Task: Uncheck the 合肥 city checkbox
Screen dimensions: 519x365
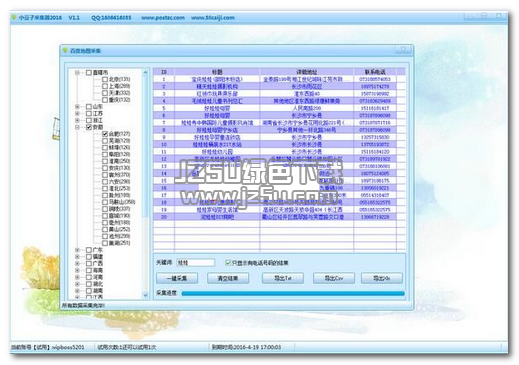Action: tap(105, 134)
